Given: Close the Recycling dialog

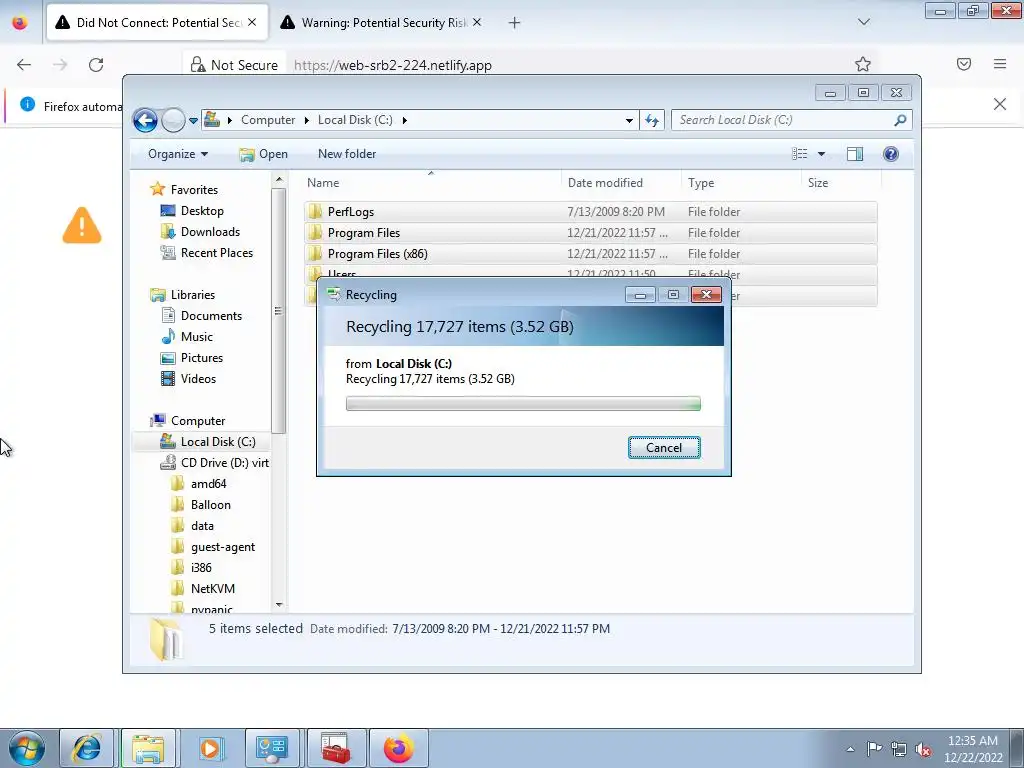Looking at the screenshot, I should pyautogui.click(x=706, y=295).
